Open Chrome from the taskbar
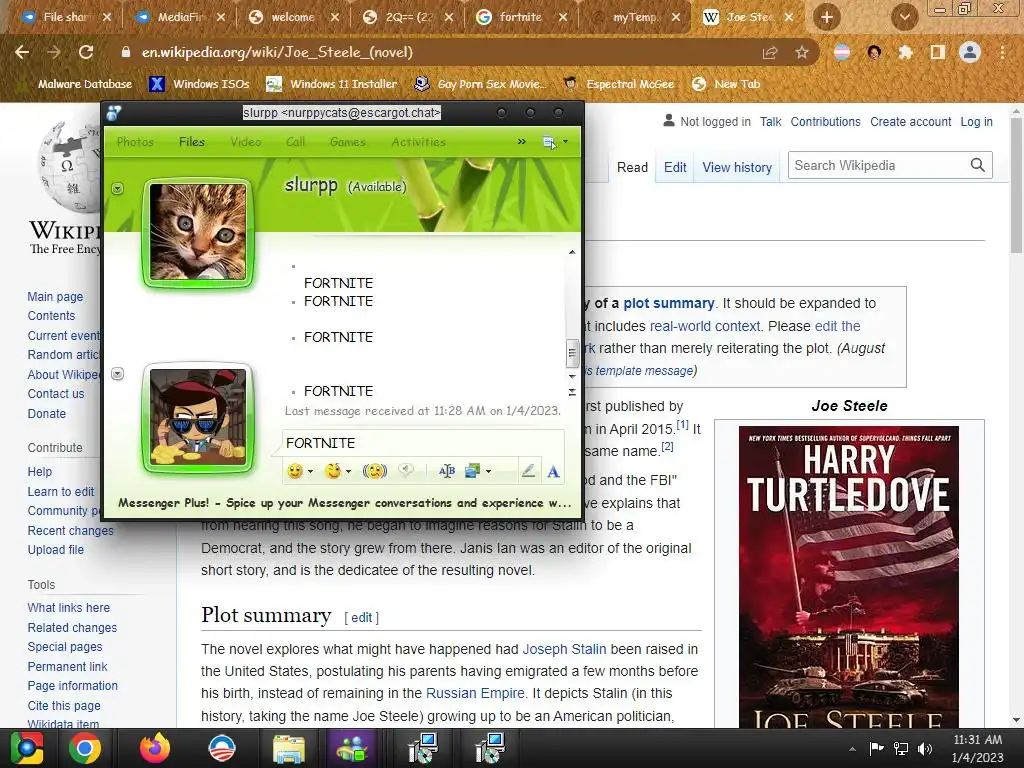Screen dimensions: 1024x768 point(85,748)
